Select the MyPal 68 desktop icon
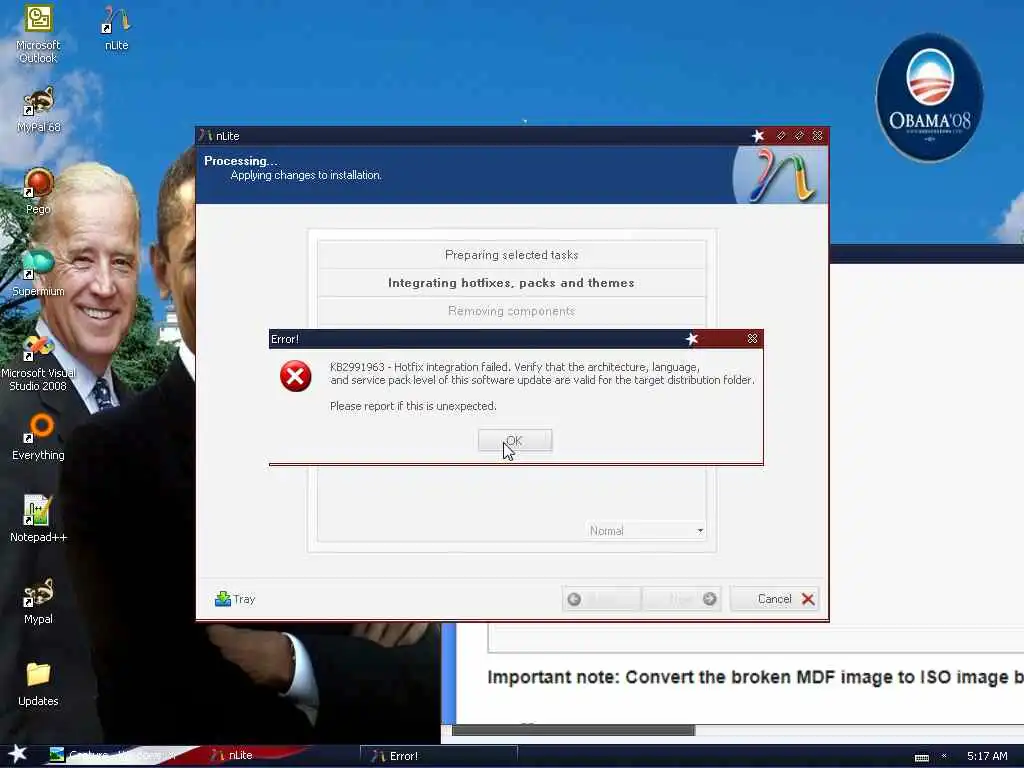This screenshot has height=768, width=1024. pos(38,110)
